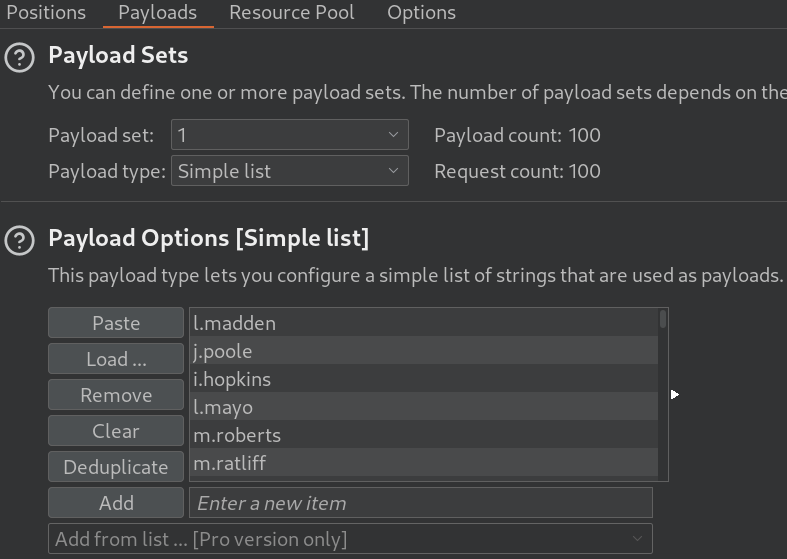This screenshot has height=559, width=787.
Task: Click the Deduplicate button
Action: coord(116,467)
